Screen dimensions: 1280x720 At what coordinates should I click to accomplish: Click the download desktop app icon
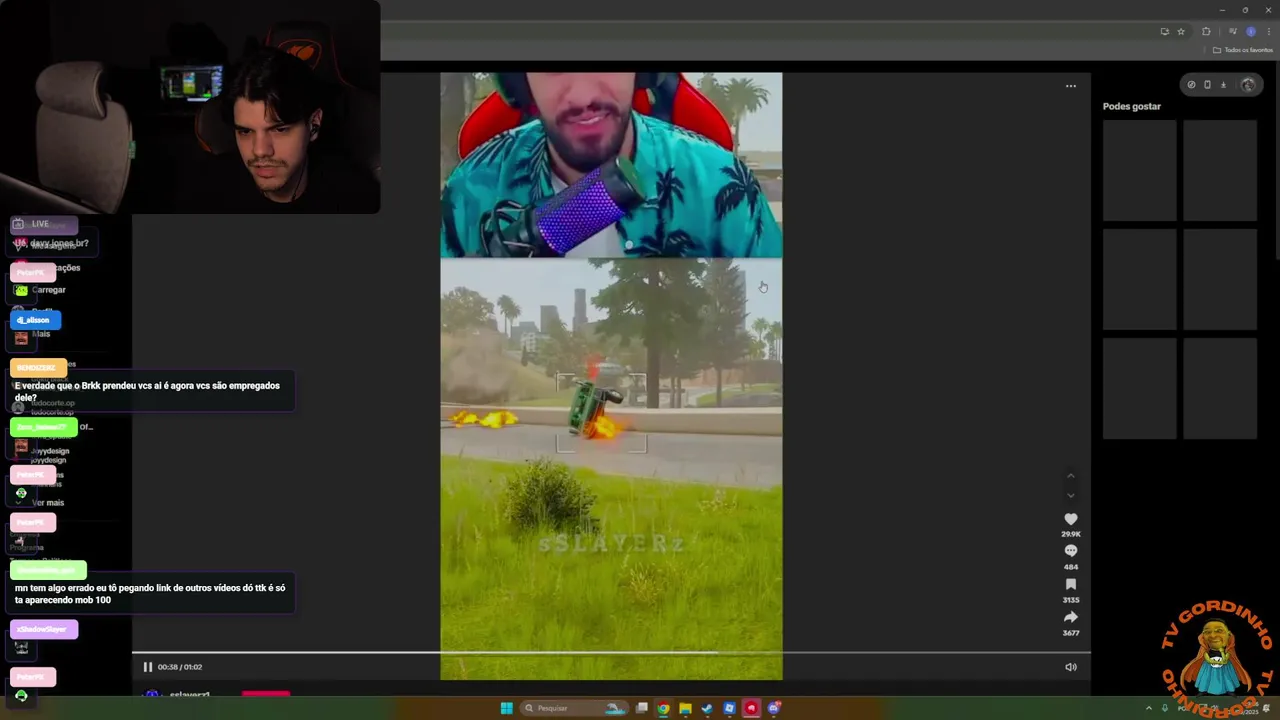coord(1223,85)
